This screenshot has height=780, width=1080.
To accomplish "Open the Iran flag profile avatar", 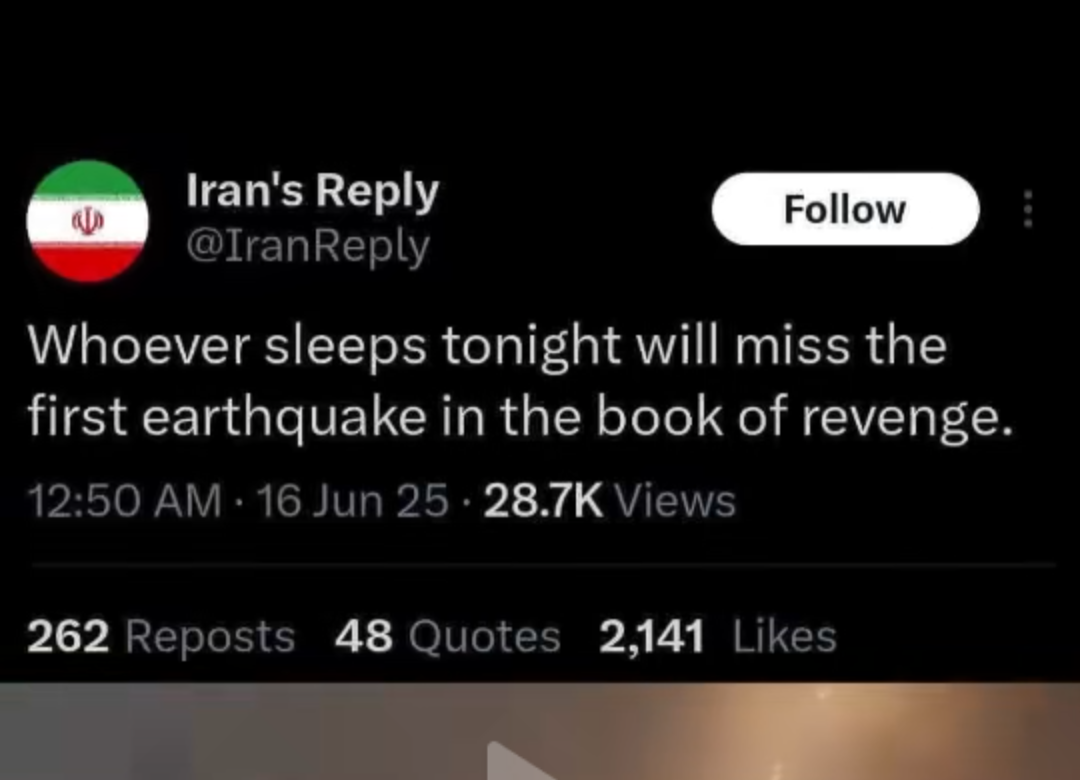I will tap(87, 221).
